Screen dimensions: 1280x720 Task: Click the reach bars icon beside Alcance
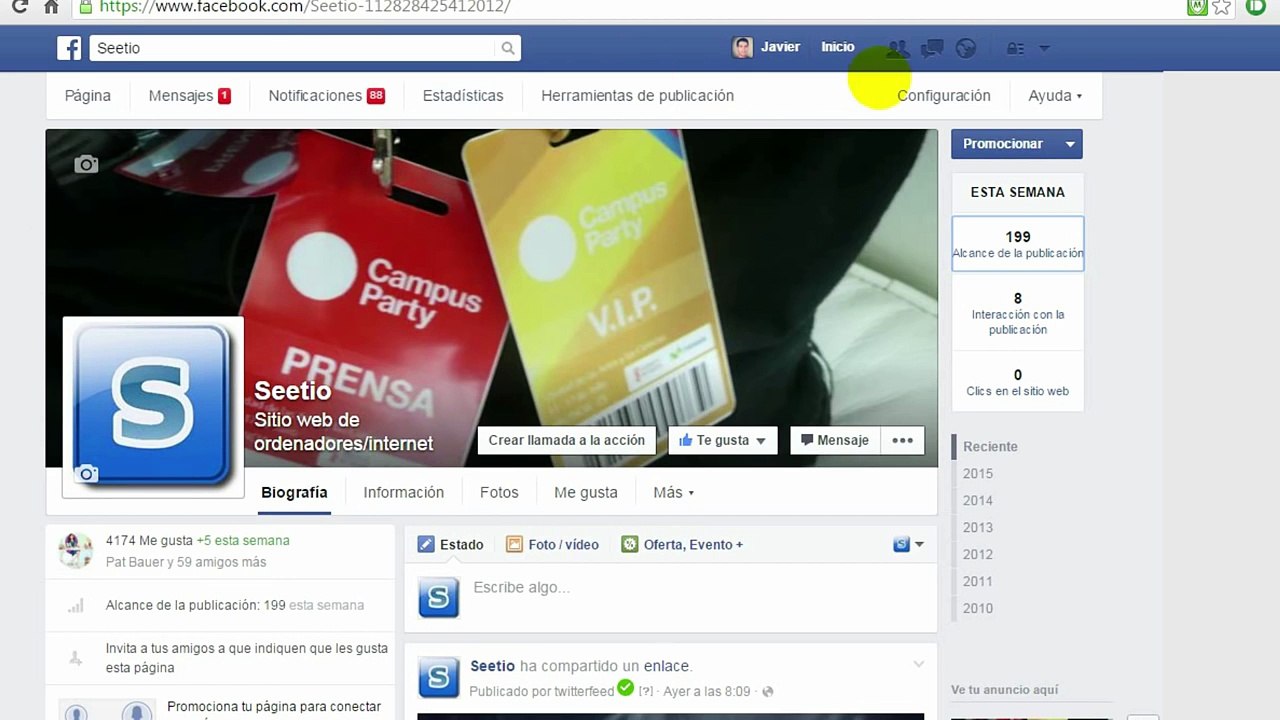pyautogui.click(x=75, y=606)
